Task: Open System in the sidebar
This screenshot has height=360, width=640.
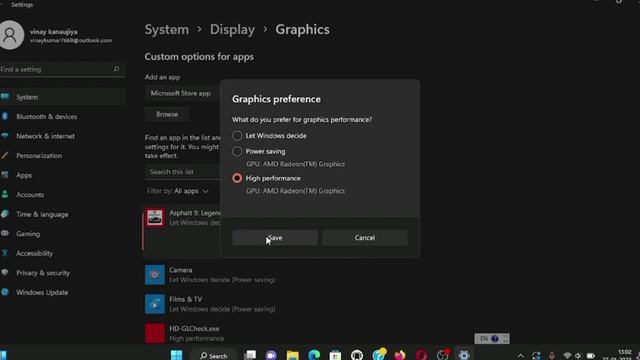Action: pyautogui.click(x=62, y=97)
